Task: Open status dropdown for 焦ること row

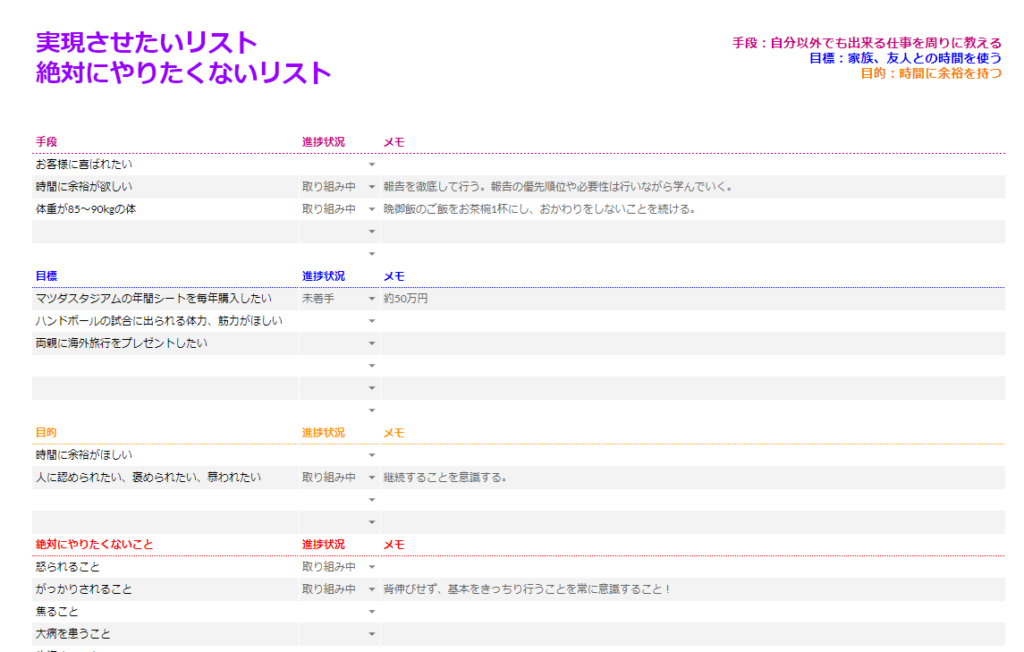Action: (x=372, y=612)
